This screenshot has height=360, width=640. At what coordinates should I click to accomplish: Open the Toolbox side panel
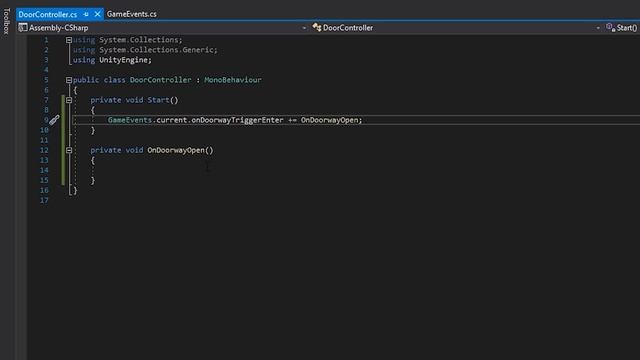[x=6, y=21]
